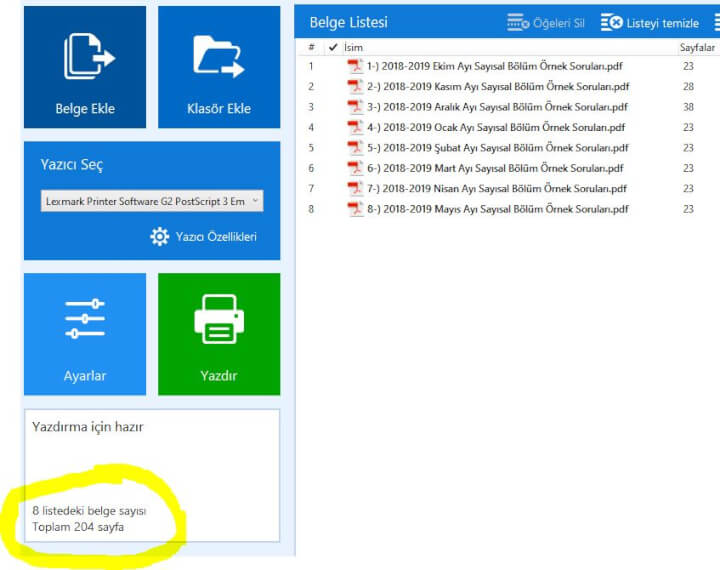Click the PDF icon of the Aralık file
This screenshot has height=570, width=720.
click(x=355, y=107)
